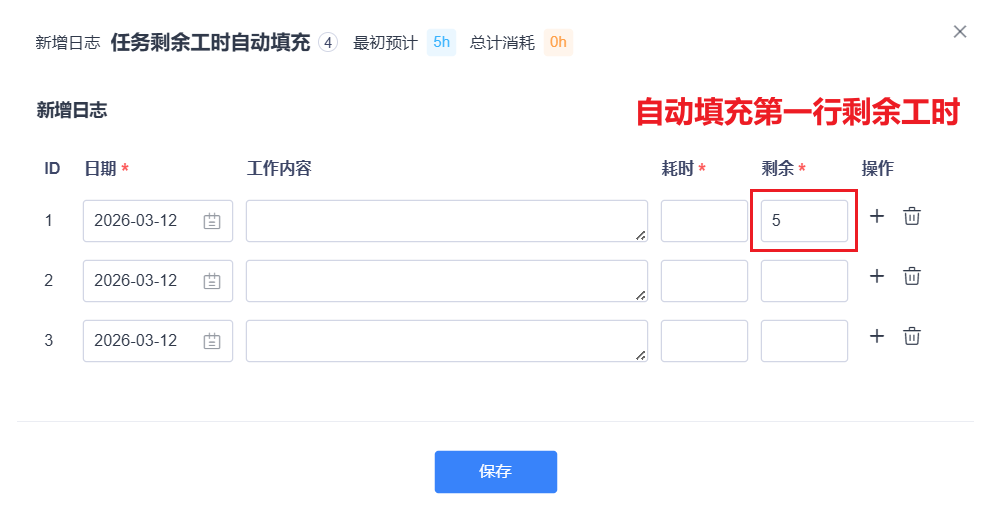Viewport: 994px width, 519px height.
Task: Click the 耗时 field in row 2
Action: [x=704, y=281]
